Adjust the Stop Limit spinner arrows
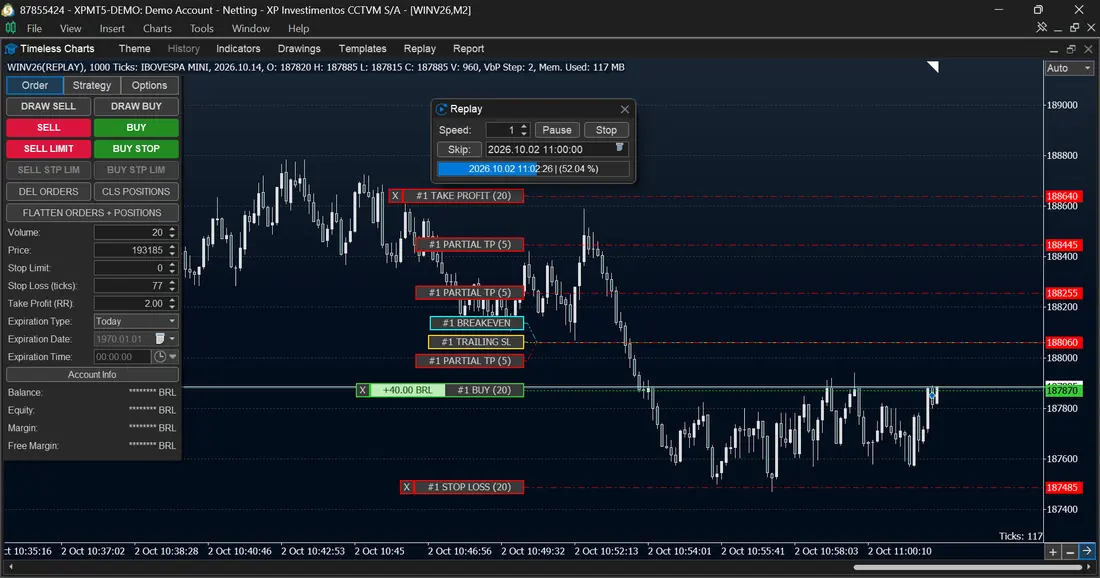This screenshot has height=578, width=1100. click(x=173, y=268)
